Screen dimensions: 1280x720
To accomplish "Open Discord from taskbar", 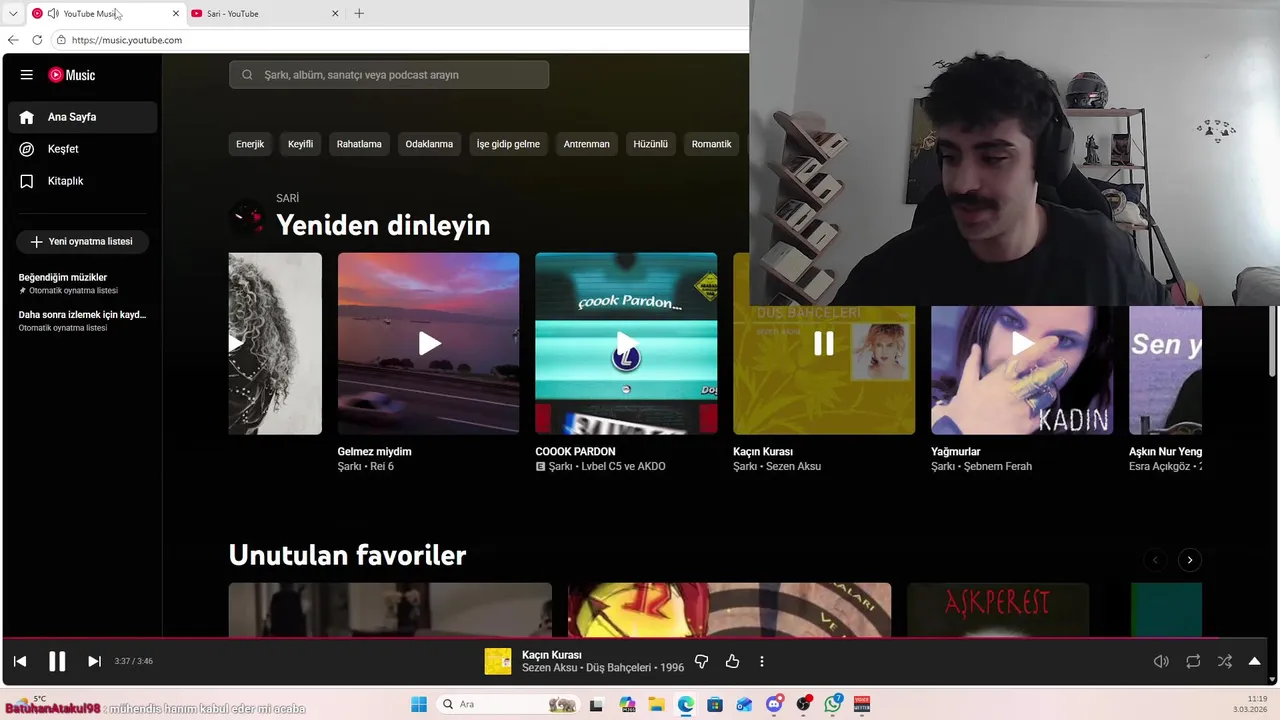I will pos(774,704).
